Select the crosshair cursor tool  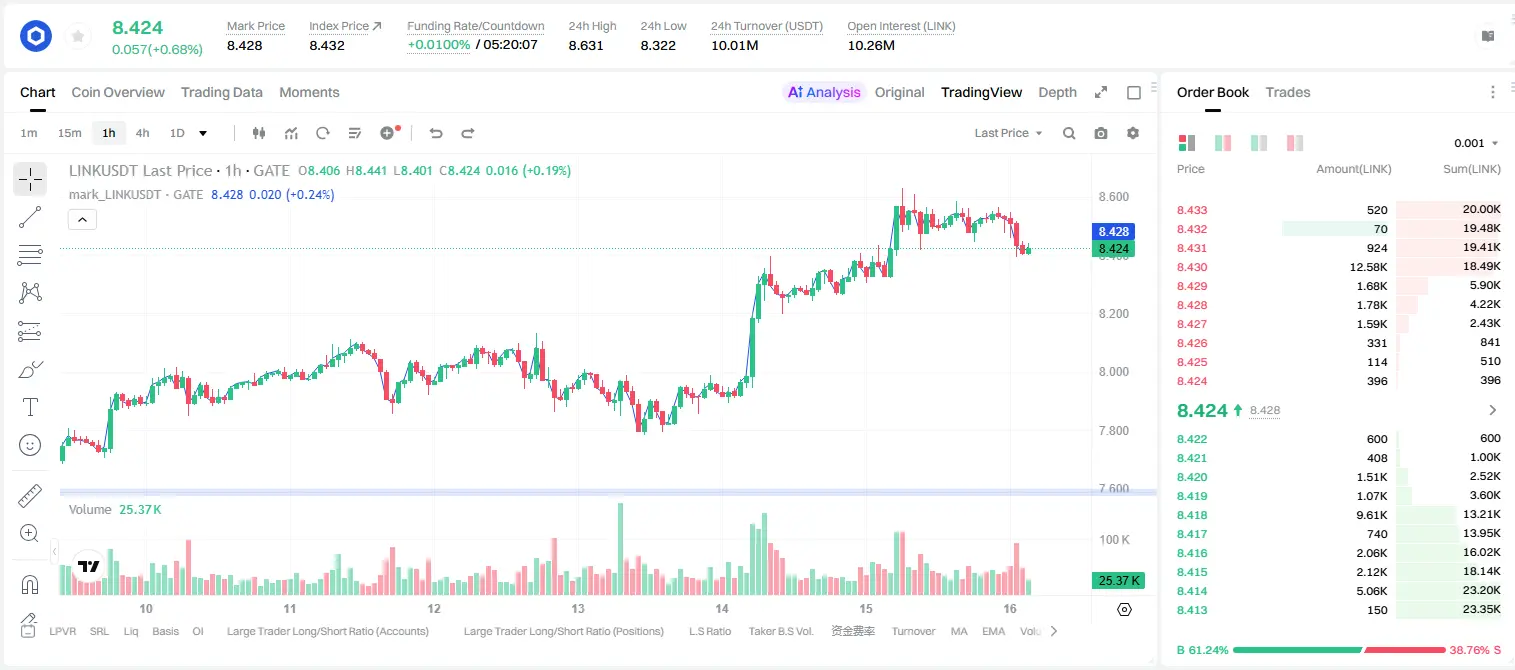click(x=30, y=180)
